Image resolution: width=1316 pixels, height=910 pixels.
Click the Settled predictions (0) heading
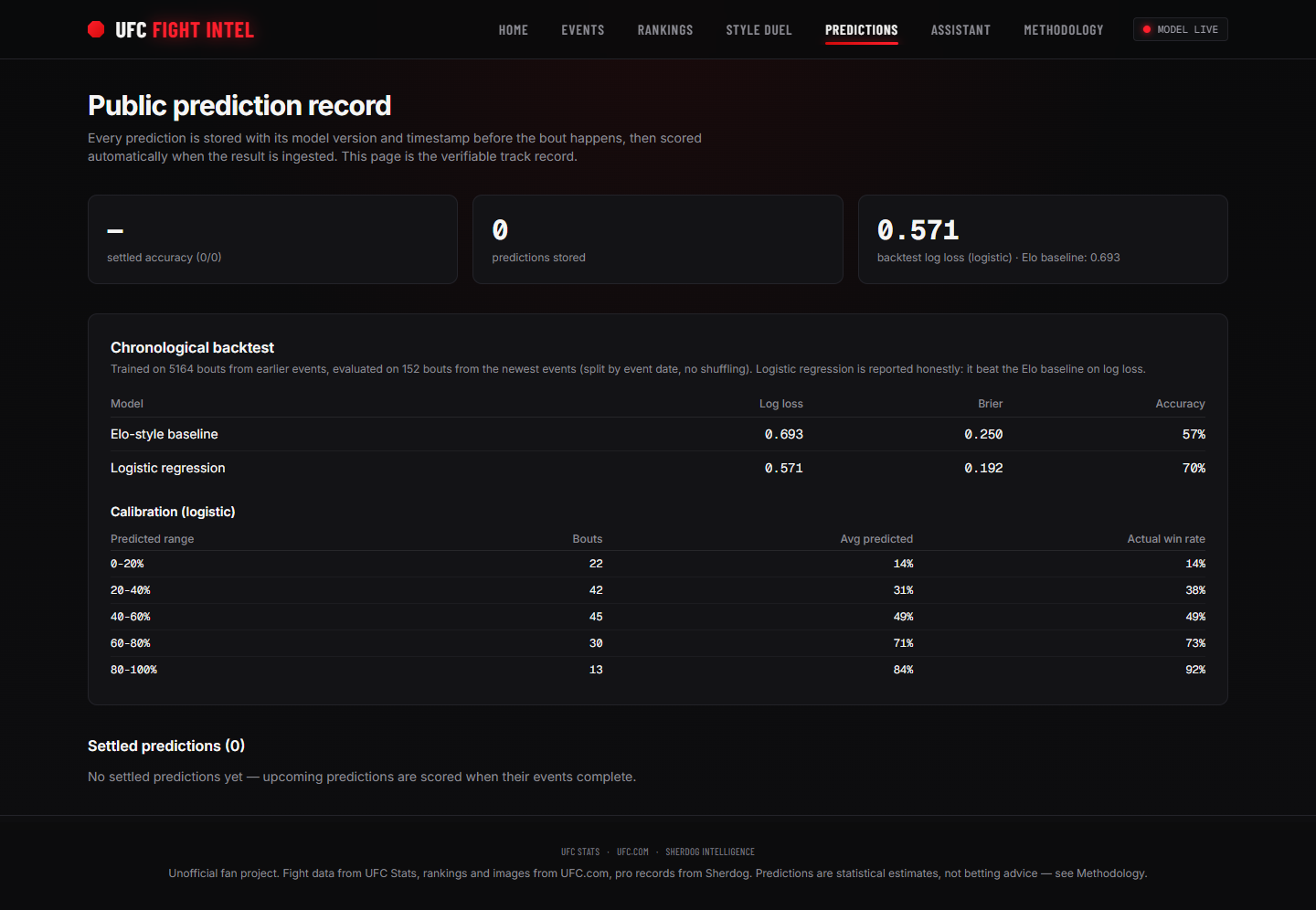pyautogui.click(x=166, y=746)
